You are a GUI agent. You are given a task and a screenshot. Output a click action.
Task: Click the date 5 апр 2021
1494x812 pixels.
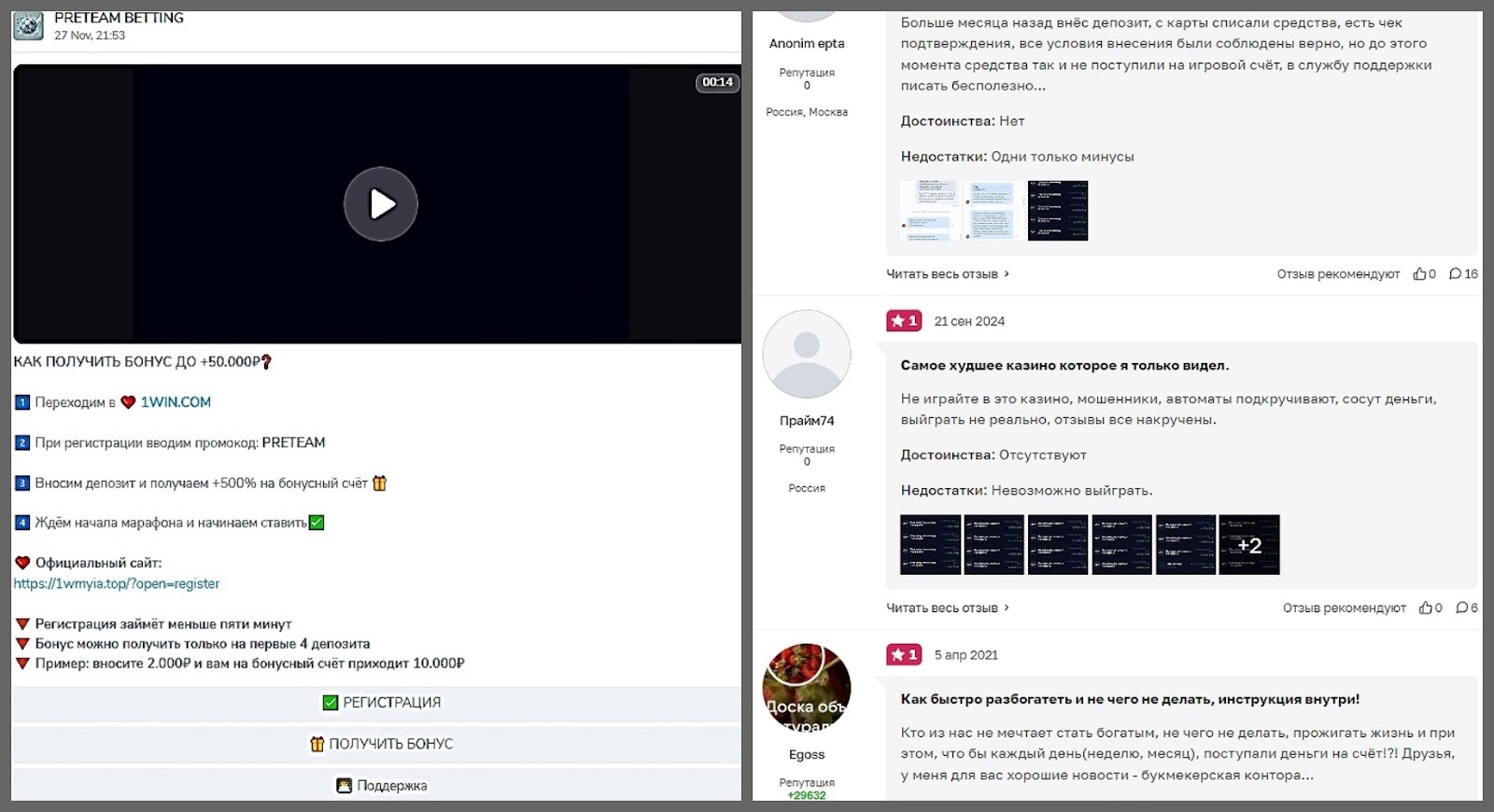tap(965, 655)
